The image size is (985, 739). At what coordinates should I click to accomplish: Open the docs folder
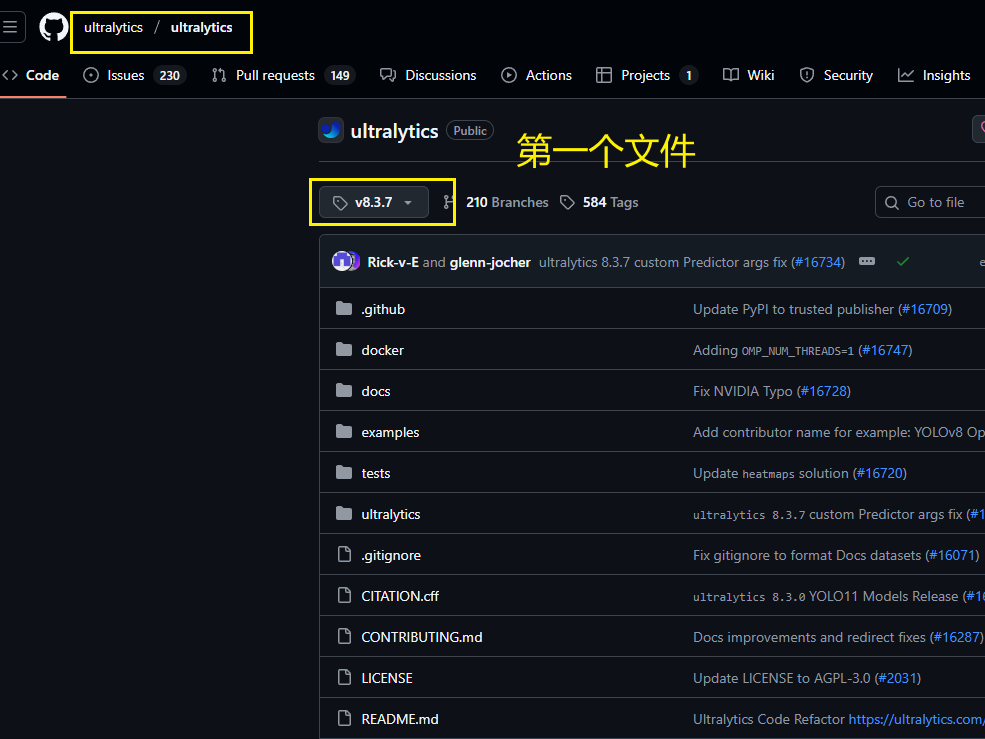click(x=376, y=391)
